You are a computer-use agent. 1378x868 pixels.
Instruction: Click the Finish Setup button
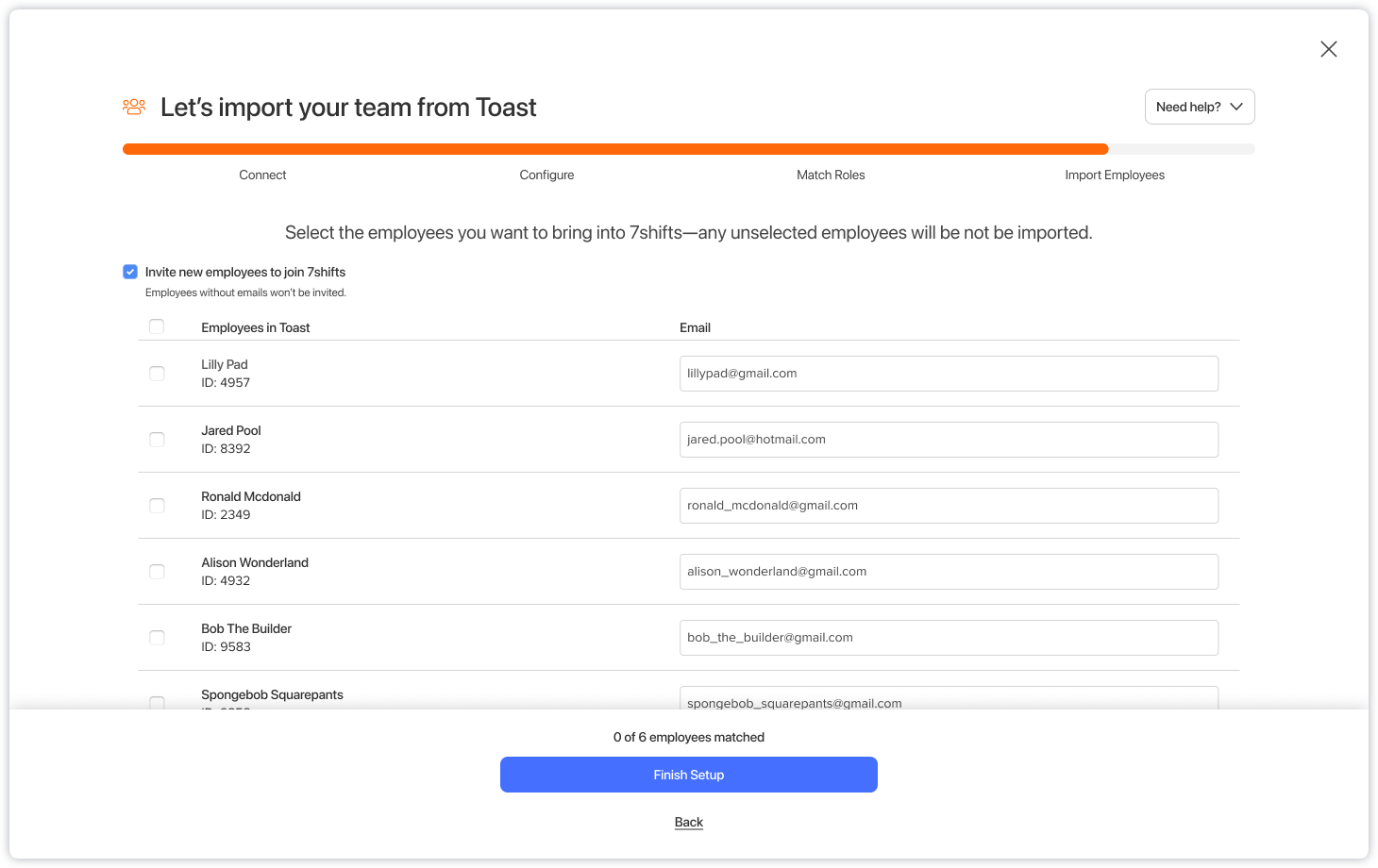click(689, 775)
